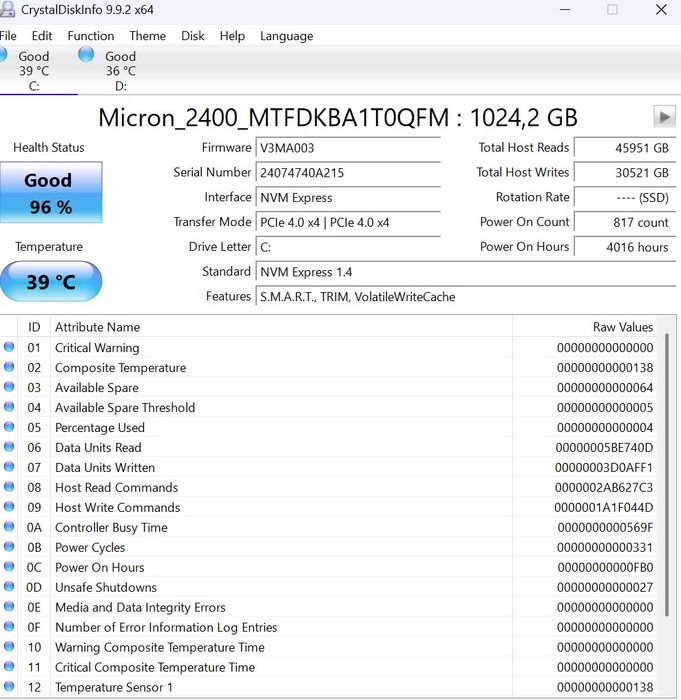The height and width of the screenshot is (700, 681).
Task: Click status orb for Percentage Used row
Action: point(9,426)
